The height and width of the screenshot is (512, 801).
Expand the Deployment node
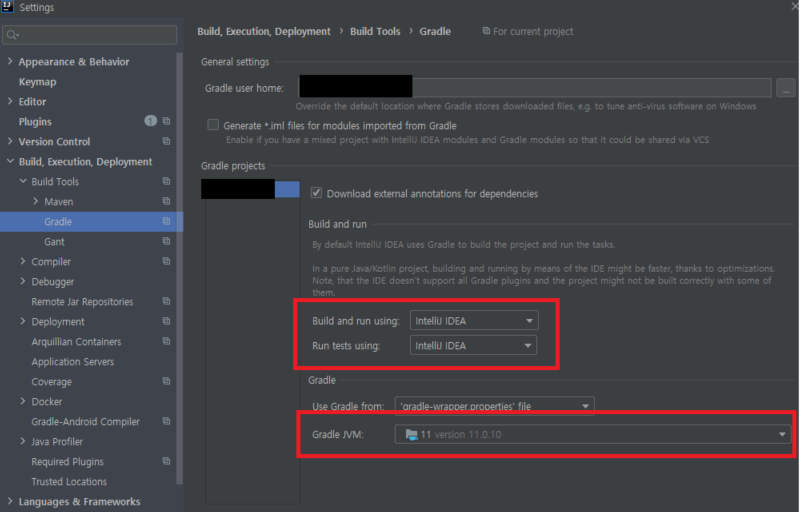coord(22,321)
